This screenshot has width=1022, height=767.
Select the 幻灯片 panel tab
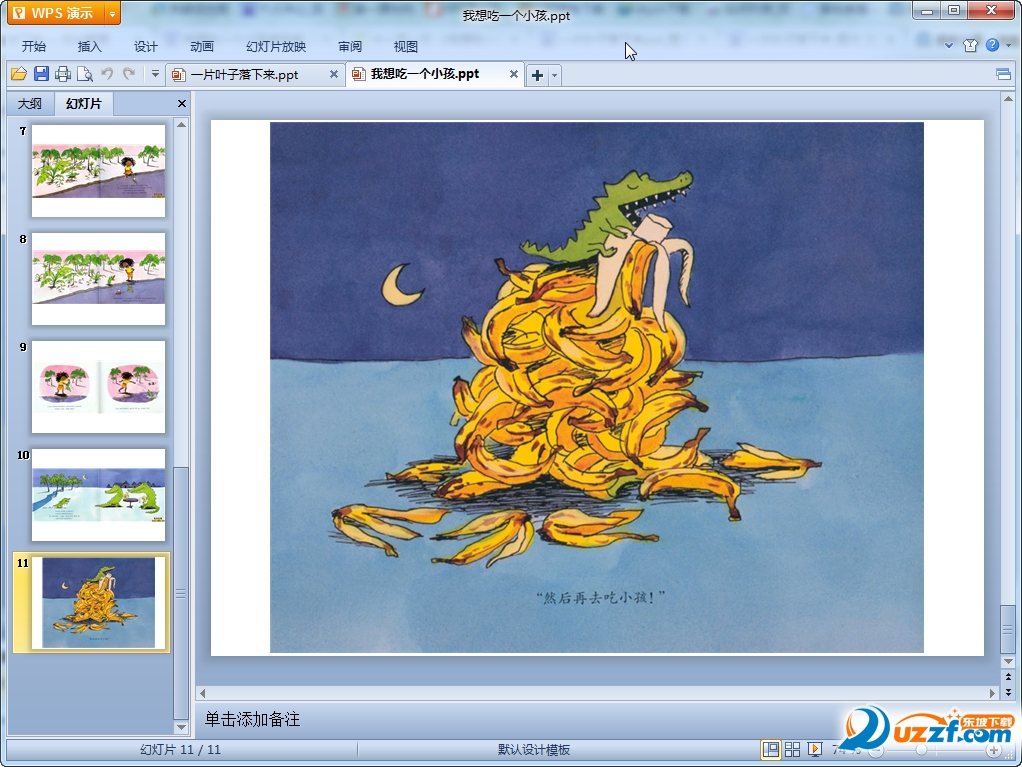(83, 104)
